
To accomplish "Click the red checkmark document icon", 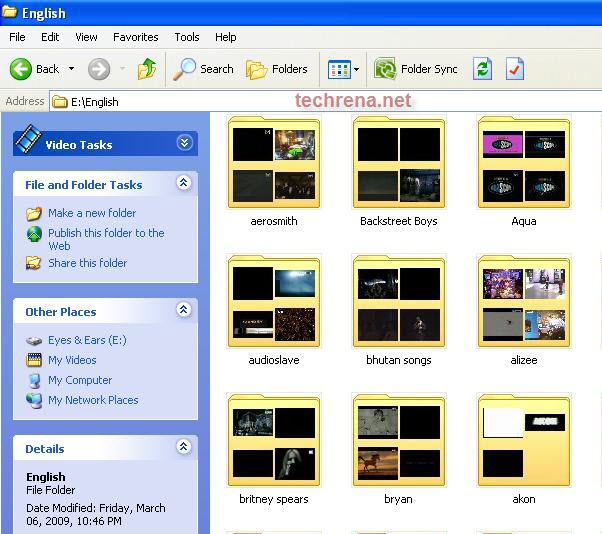I will (515, 69).
